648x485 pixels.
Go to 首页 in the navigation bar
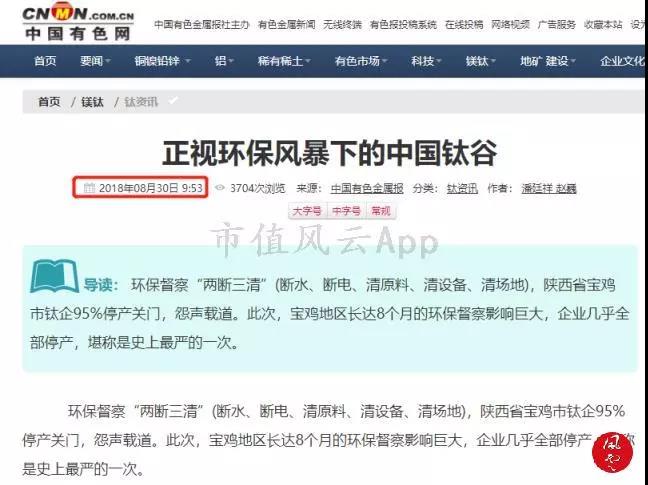click(45, 62)
